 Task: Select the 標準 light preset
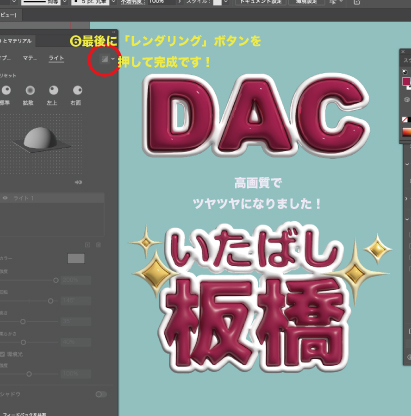coord(6,90)
